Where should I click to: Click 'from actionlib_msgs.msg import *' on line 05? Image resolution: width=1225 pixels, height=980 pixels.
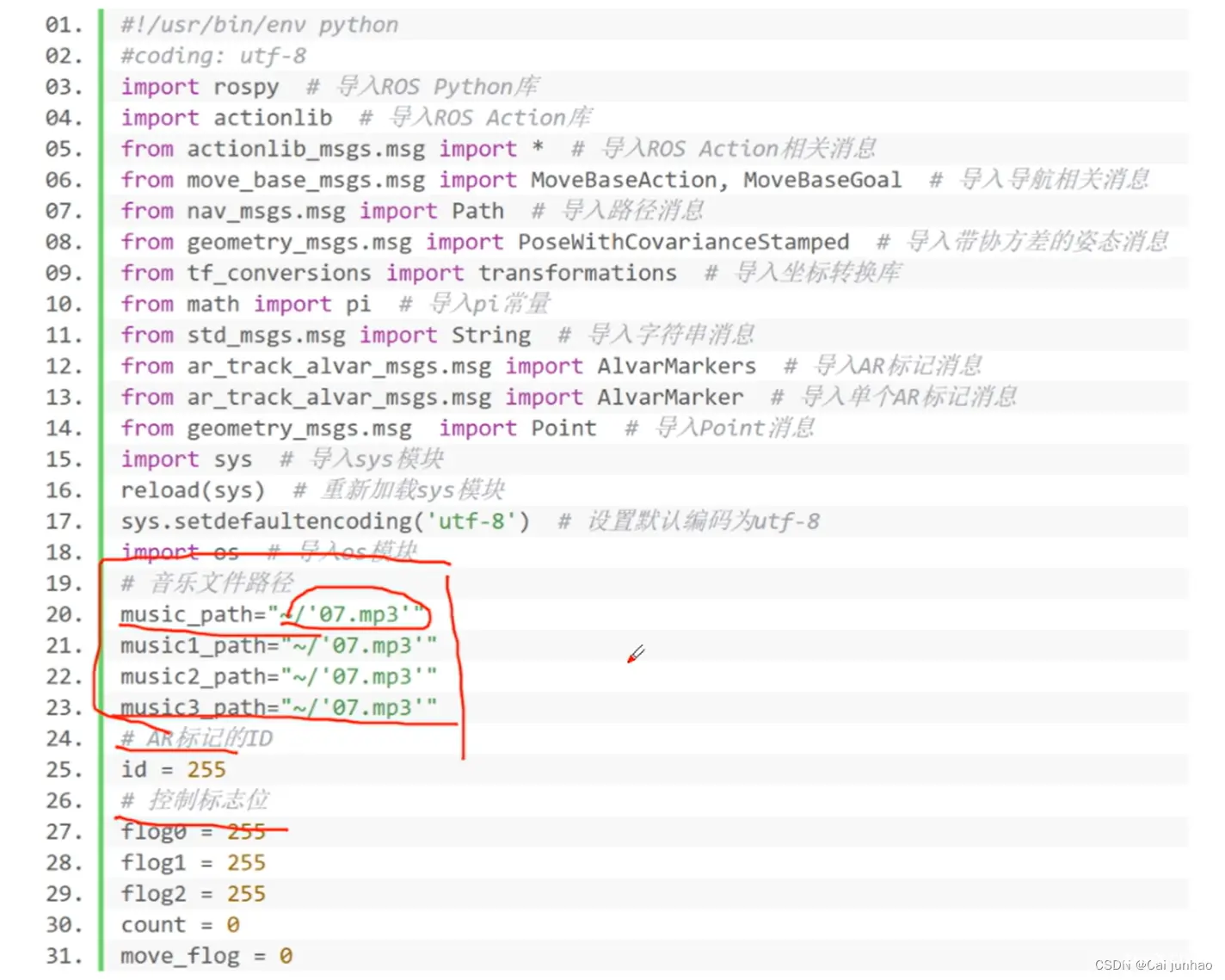(332, 149)
